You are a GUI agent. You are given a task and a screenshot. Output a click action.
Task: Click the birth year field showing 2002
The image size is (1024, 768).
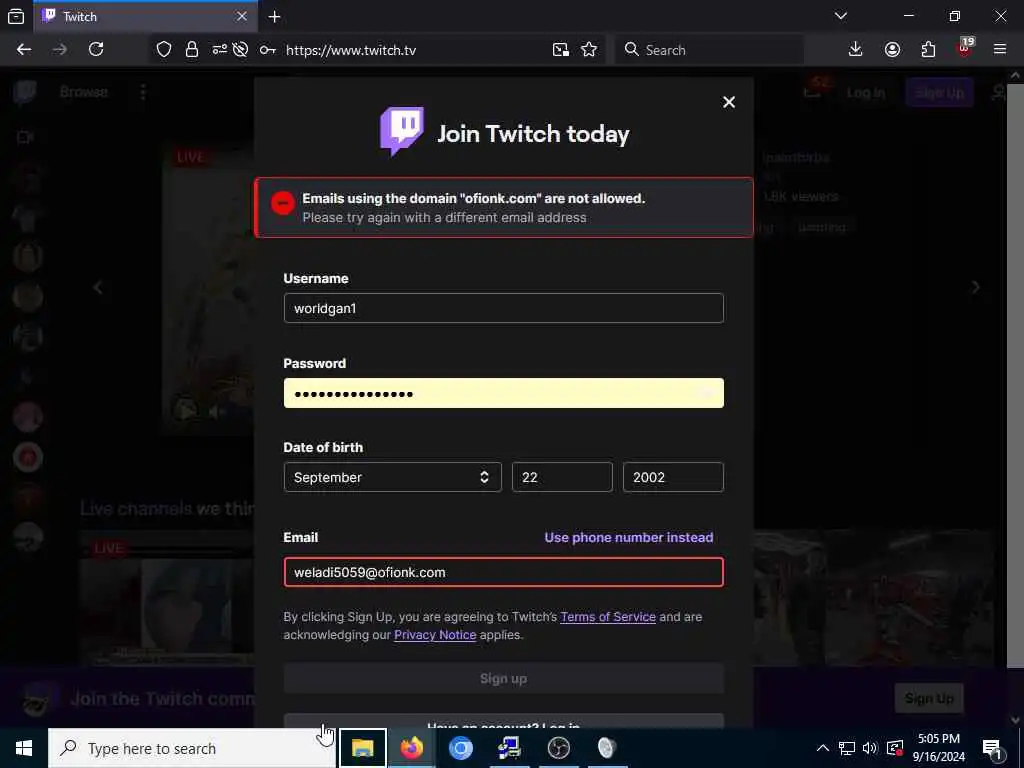(673, 477)
